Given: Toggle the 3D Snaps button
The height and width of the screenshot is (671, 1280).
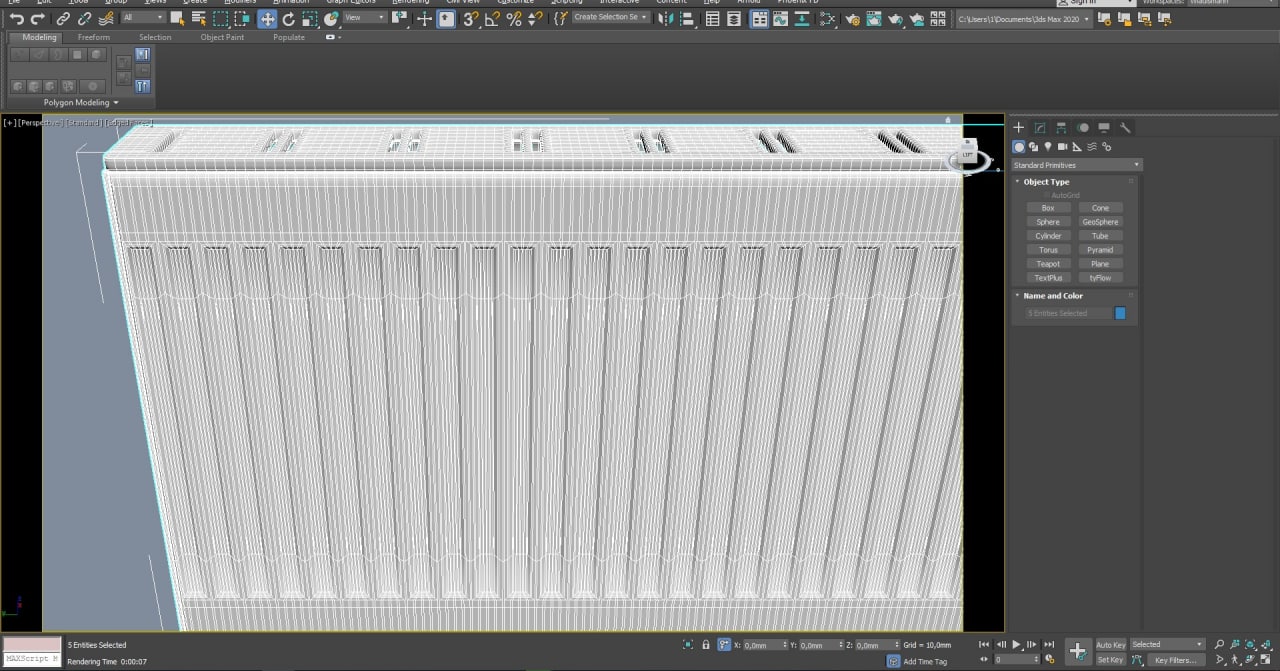Looking at the screenshot, I should 470,18.
